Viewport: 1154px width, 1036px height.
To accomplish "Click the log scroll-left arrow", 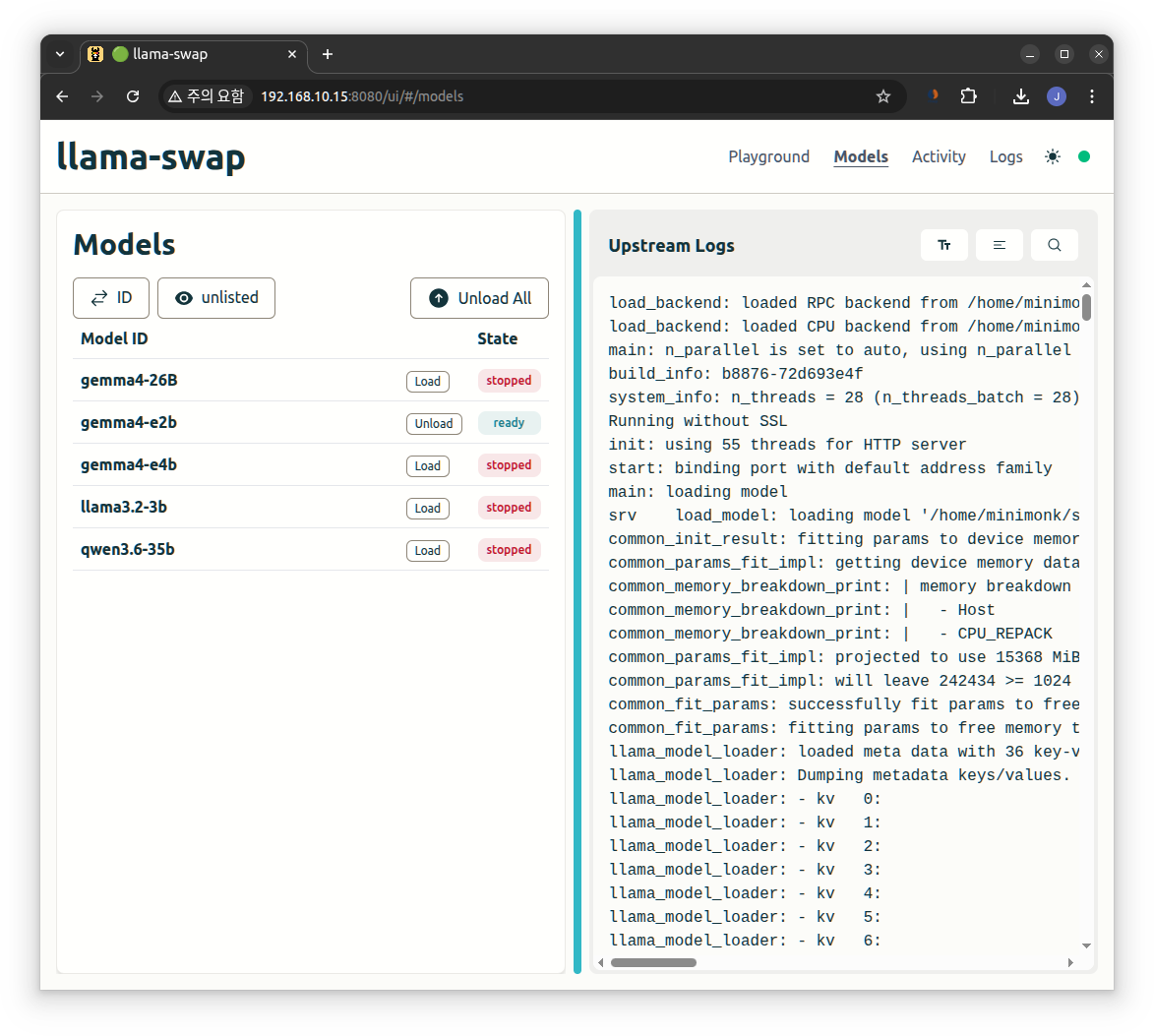I will click(601, 962).
